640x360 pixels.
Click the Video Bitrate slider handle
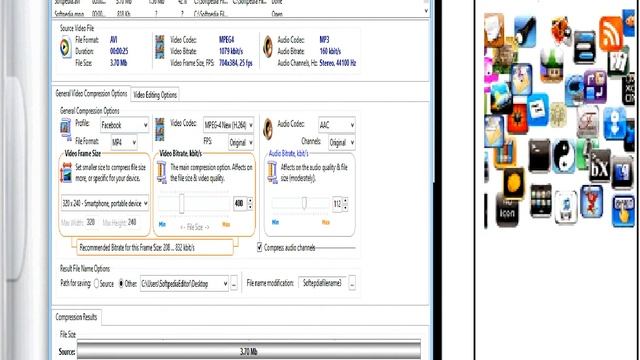coord(182,203)
